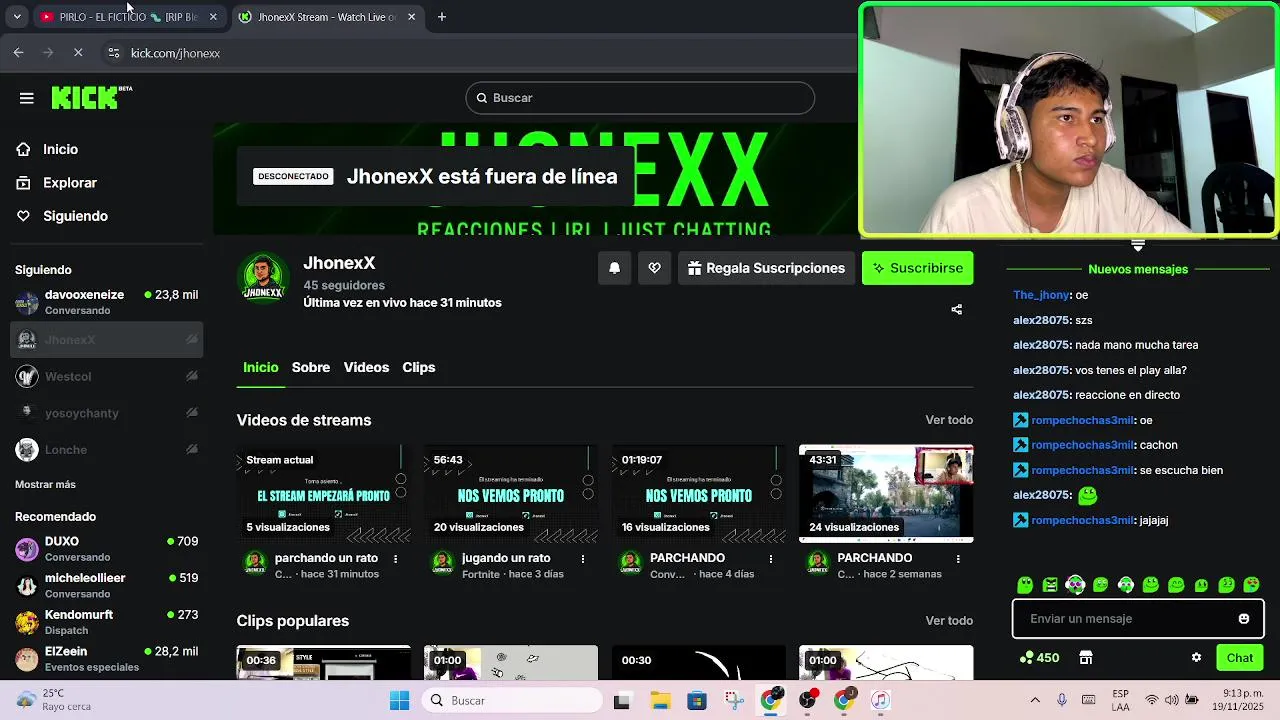Select the Inicio channel tab

[x=260, y=367]
